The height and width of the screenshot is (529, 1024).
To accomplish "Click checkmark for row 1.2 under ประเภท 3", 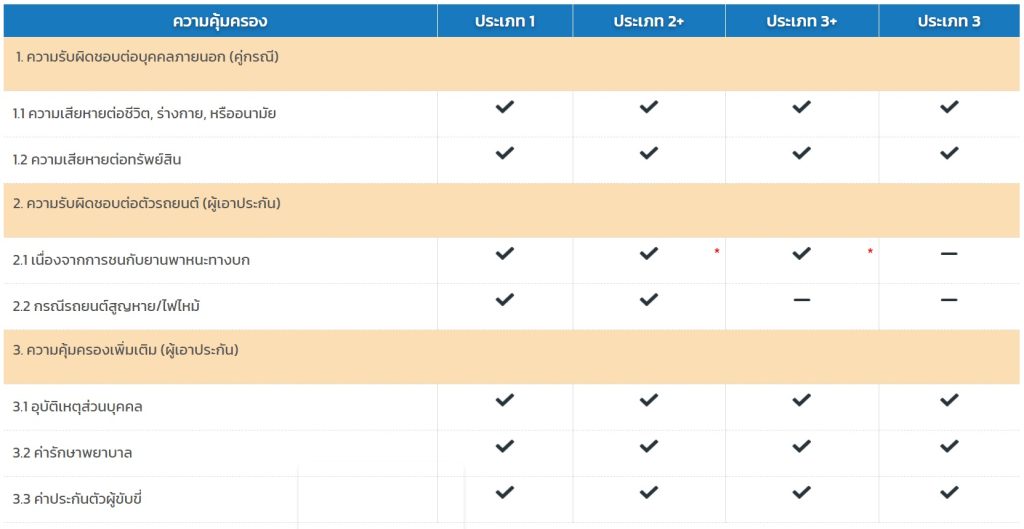I will point(949,153).
